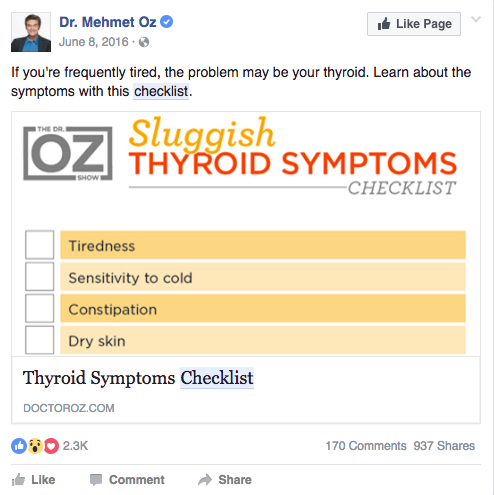Viewport: 494px width, 495px height.
Task: Click the blue verified badge
Action: 167,22
